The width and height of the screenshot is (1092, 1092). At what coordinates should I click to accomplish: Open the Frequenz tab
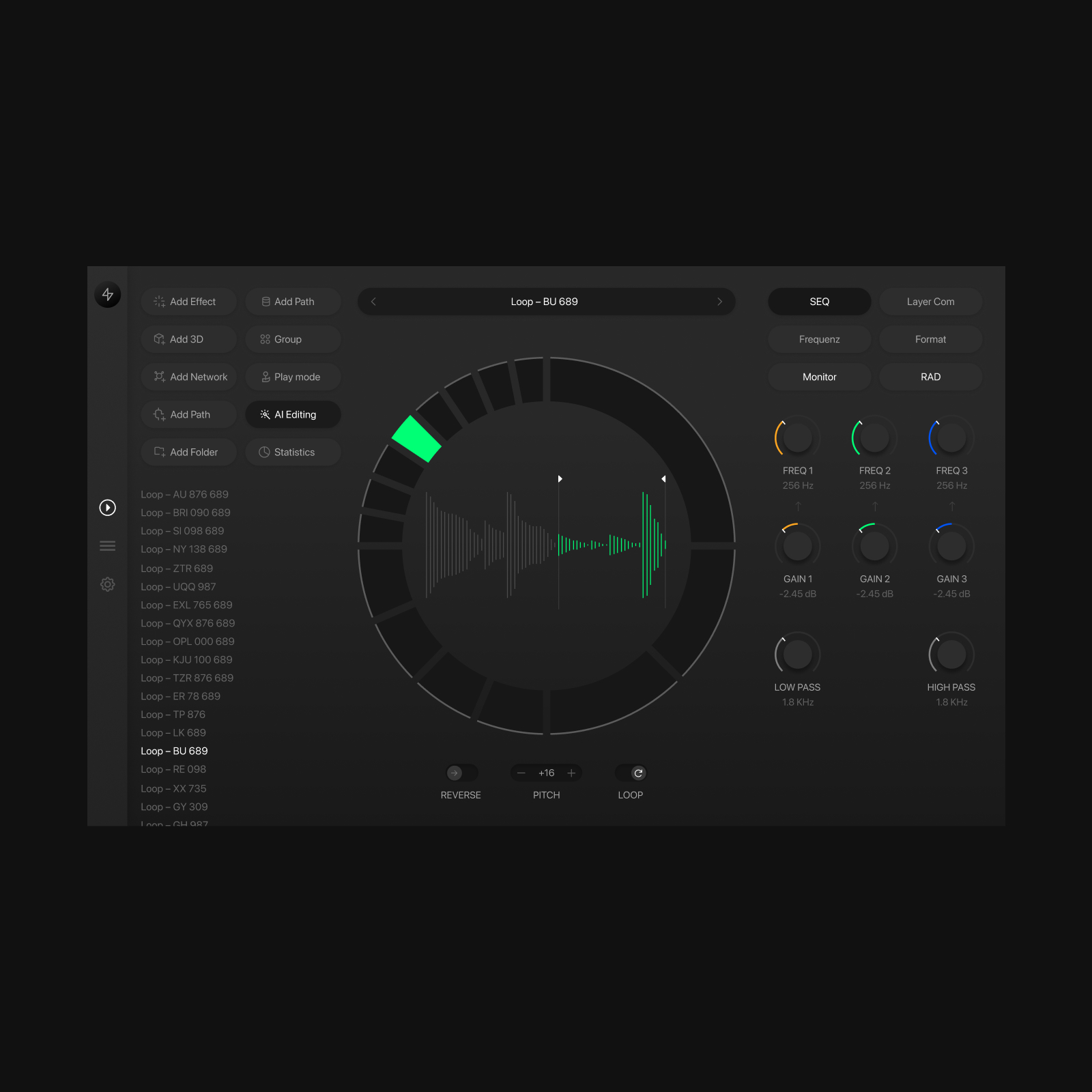coord(819,339)
